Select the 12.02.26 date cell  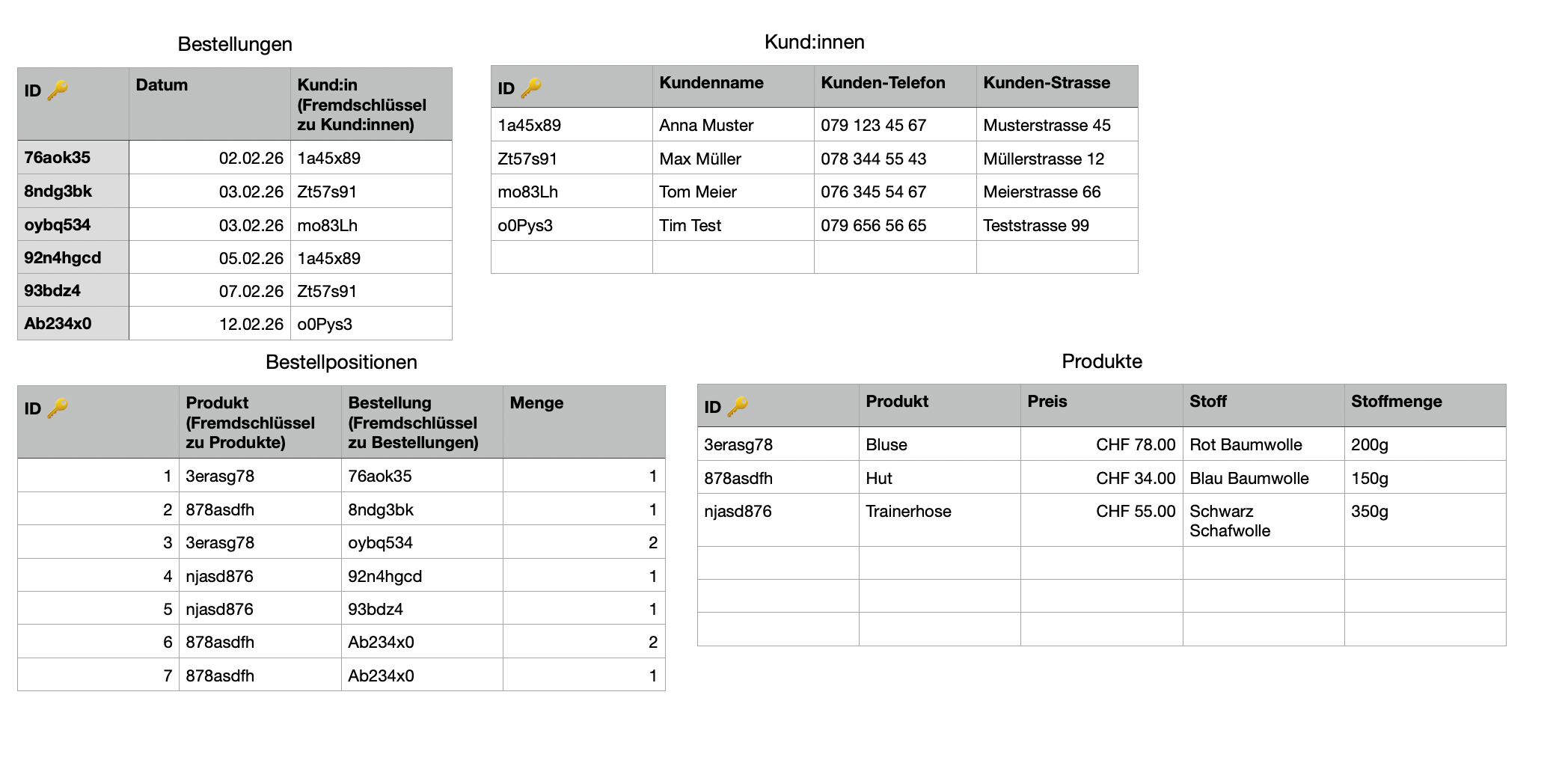pyautogui.click(x=251, y=325)
